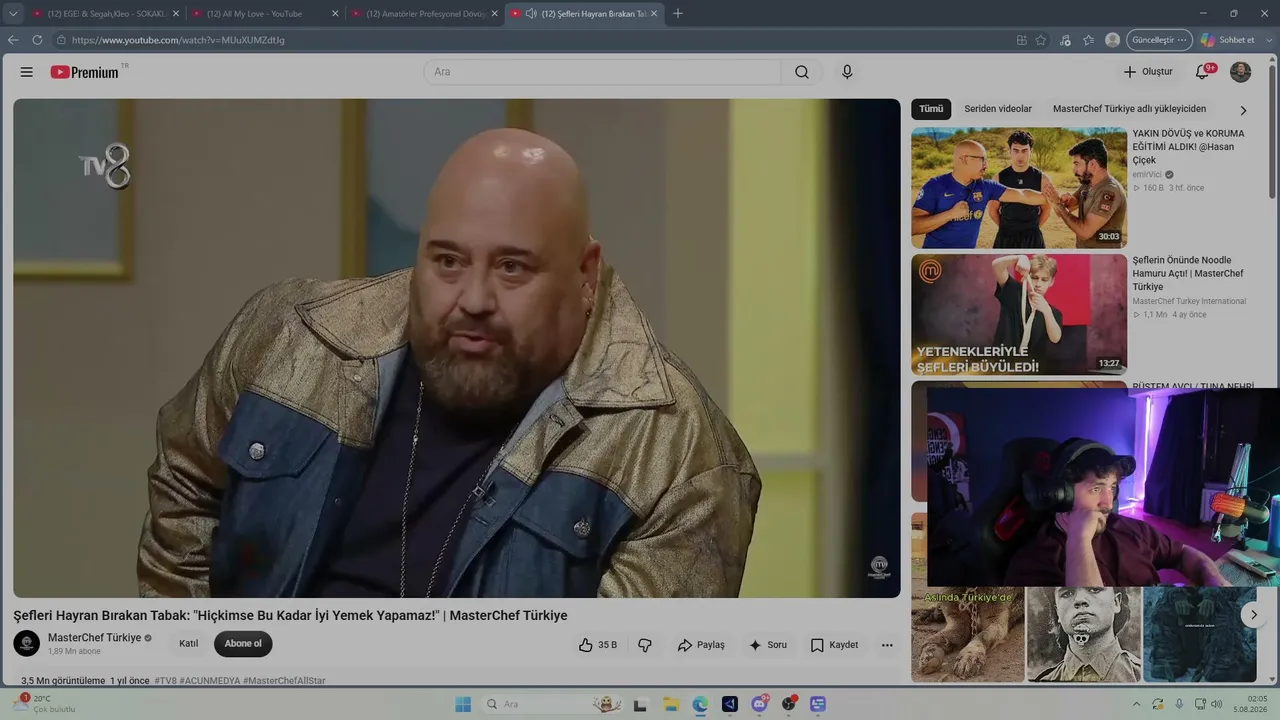The image size is (1280, 720).
Task: Open the #TV8 hashtag link
Action: [165, 681]
